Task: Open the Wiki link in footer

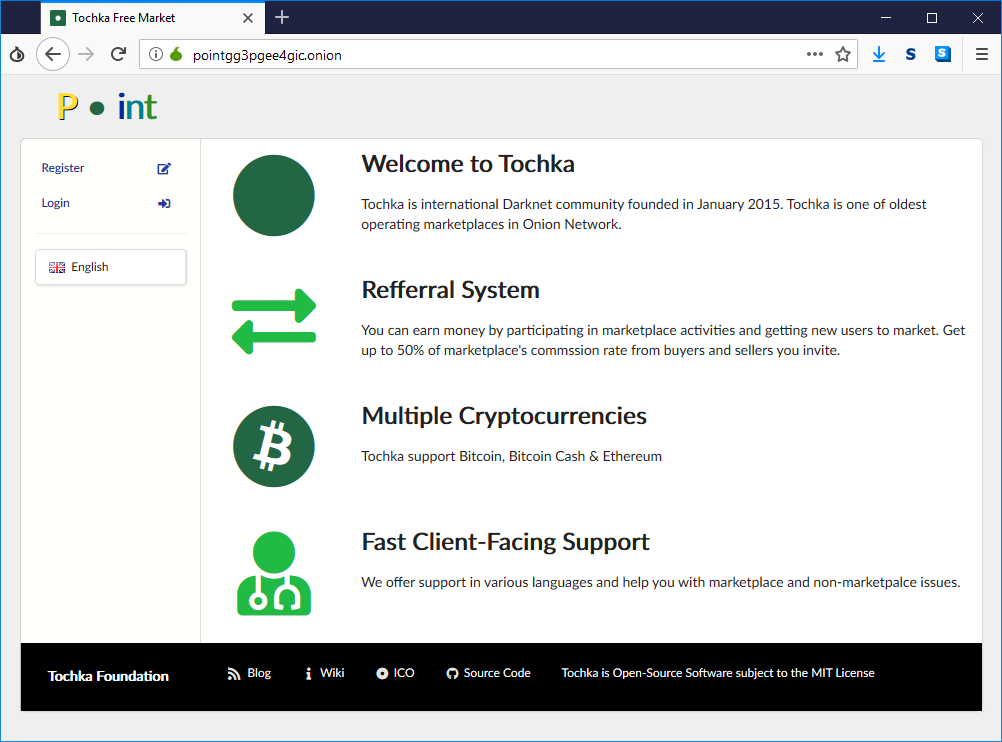Action: 332,673
